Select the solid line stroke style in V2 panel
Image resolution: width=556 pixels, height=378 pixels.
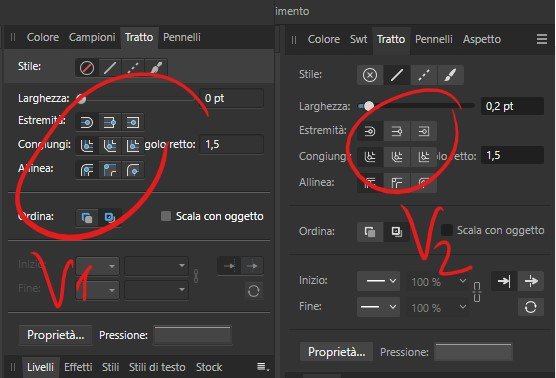pos(396,75)
